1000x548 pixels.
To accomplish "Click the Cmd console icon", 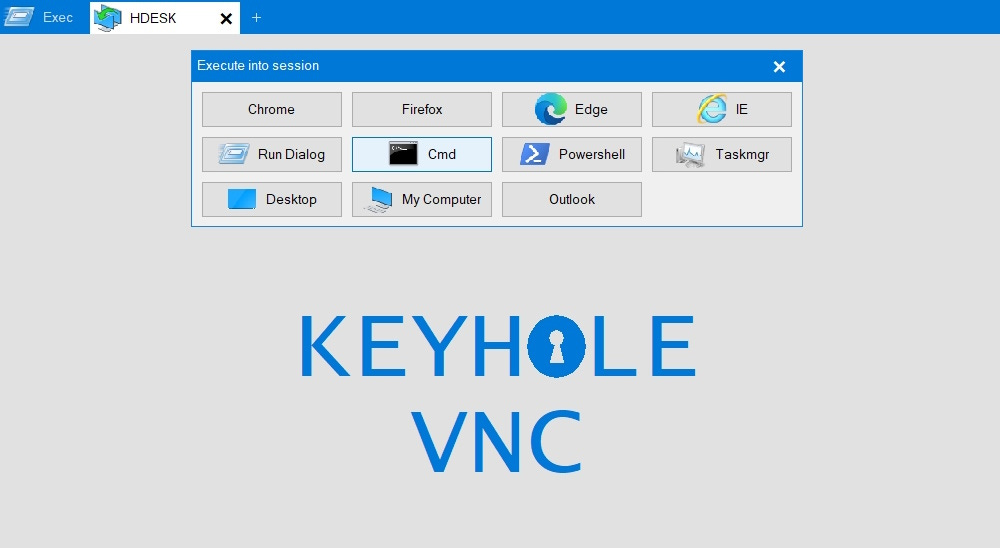I will (x=403, y=154).
